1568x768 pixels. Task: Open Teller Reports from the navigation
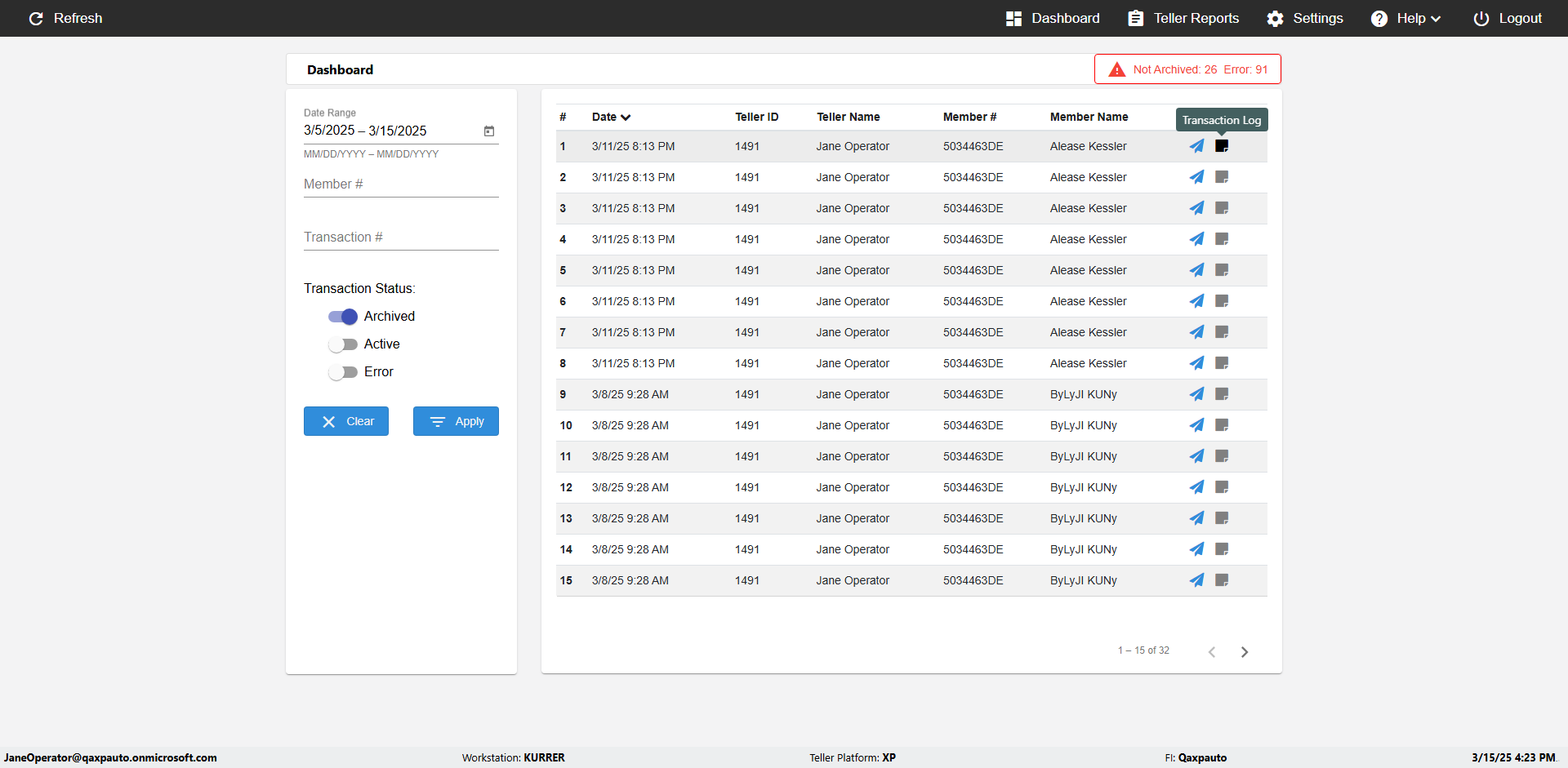point(1183,18)
